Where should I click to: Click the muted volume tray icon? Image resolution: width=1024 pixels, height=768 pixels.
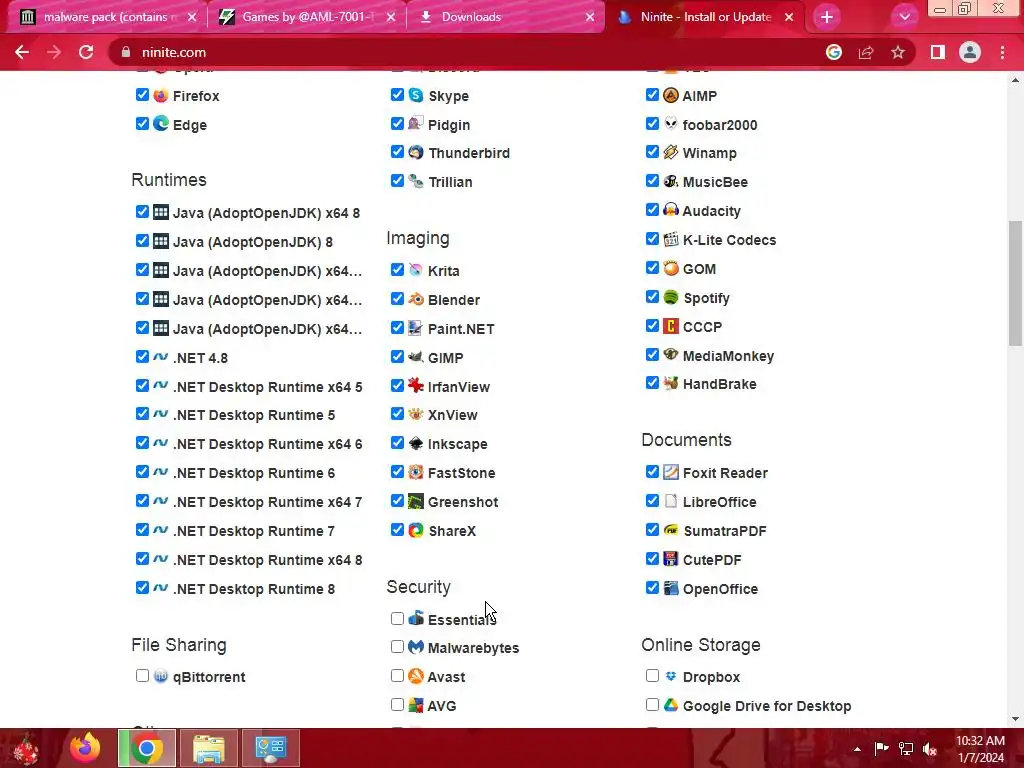pyautogui.click(x=930, y=749)
